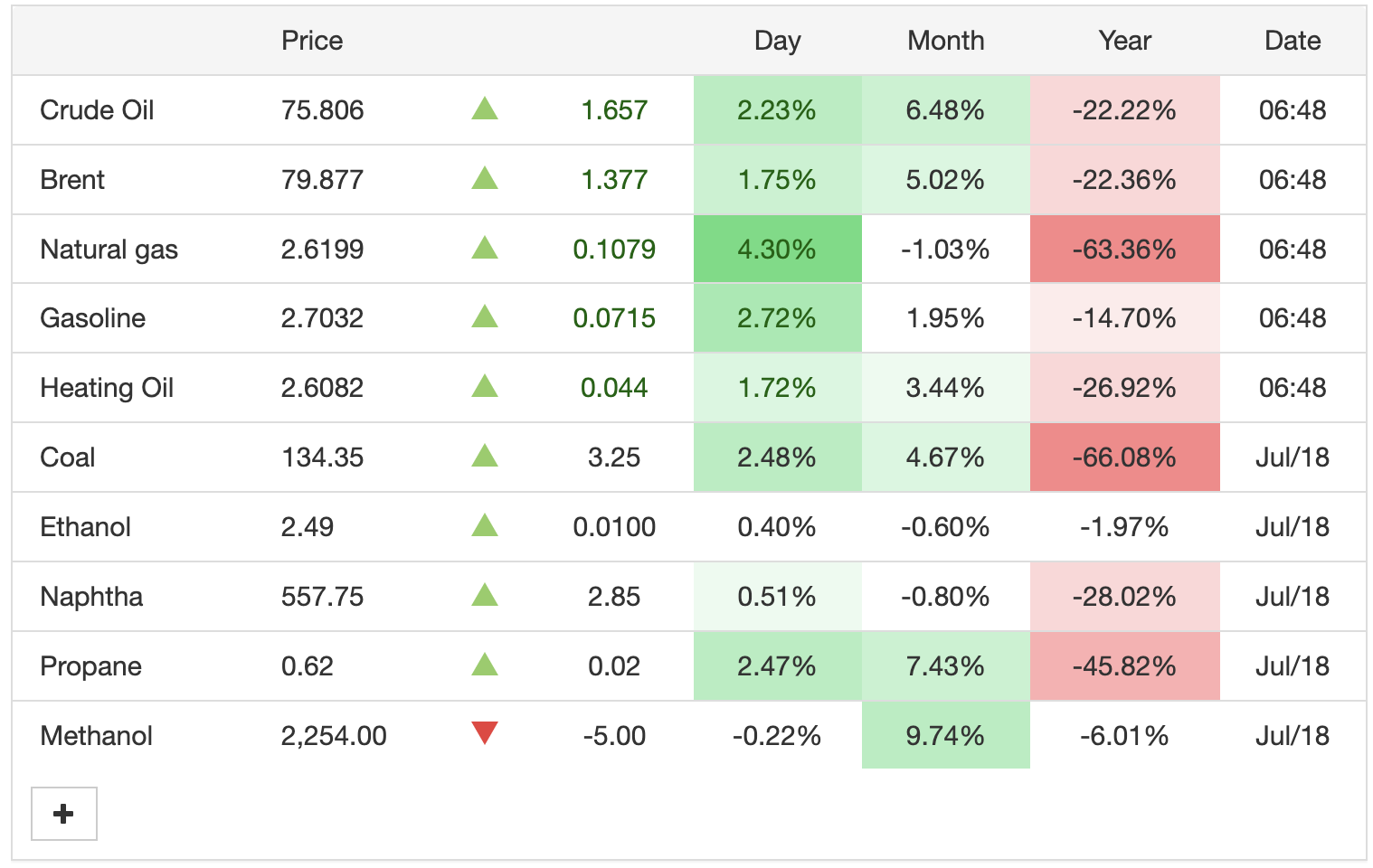Select Brent price 79.877
The image size is (1373, 868).
click(x=322, y=180)
